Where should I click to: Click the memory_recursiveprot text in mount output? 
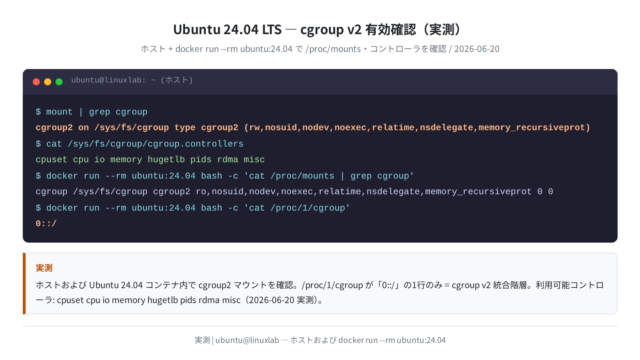(532, 127)
